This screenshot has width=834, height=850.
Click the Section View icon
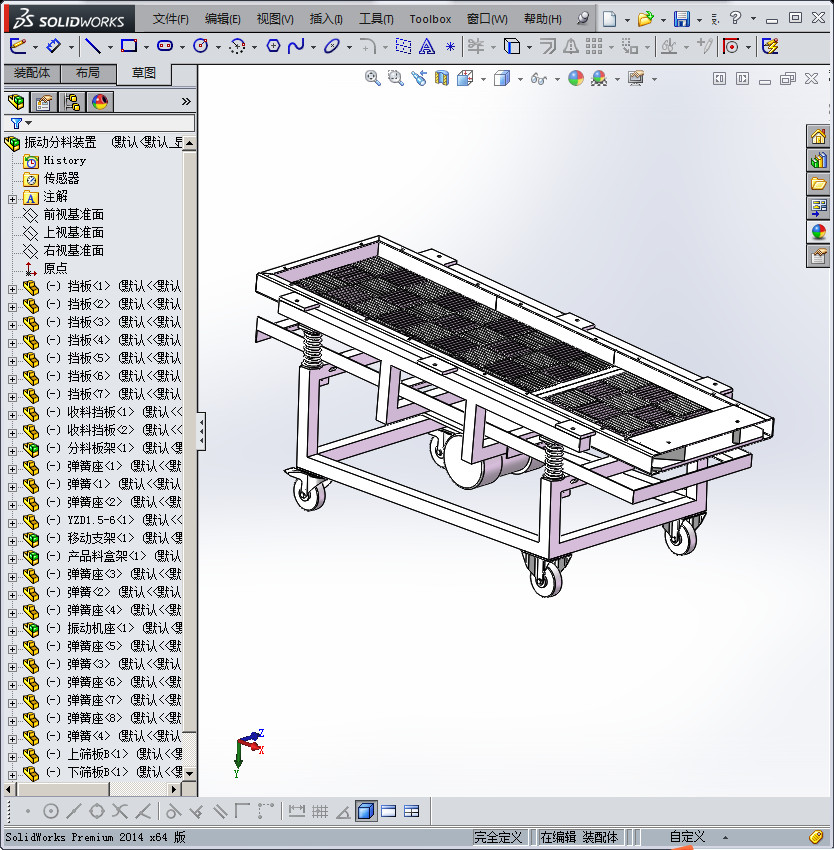pos(442,79)
